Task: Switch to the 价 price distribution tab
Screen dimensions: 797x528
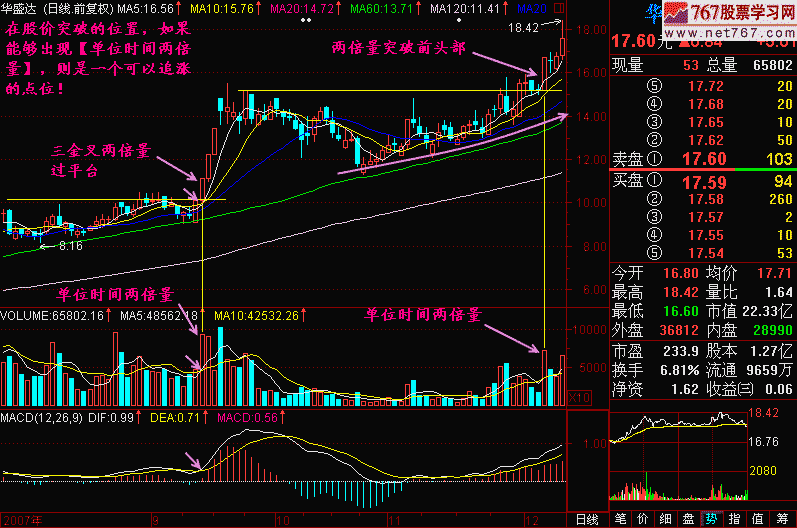Action: tap(642, 519)
